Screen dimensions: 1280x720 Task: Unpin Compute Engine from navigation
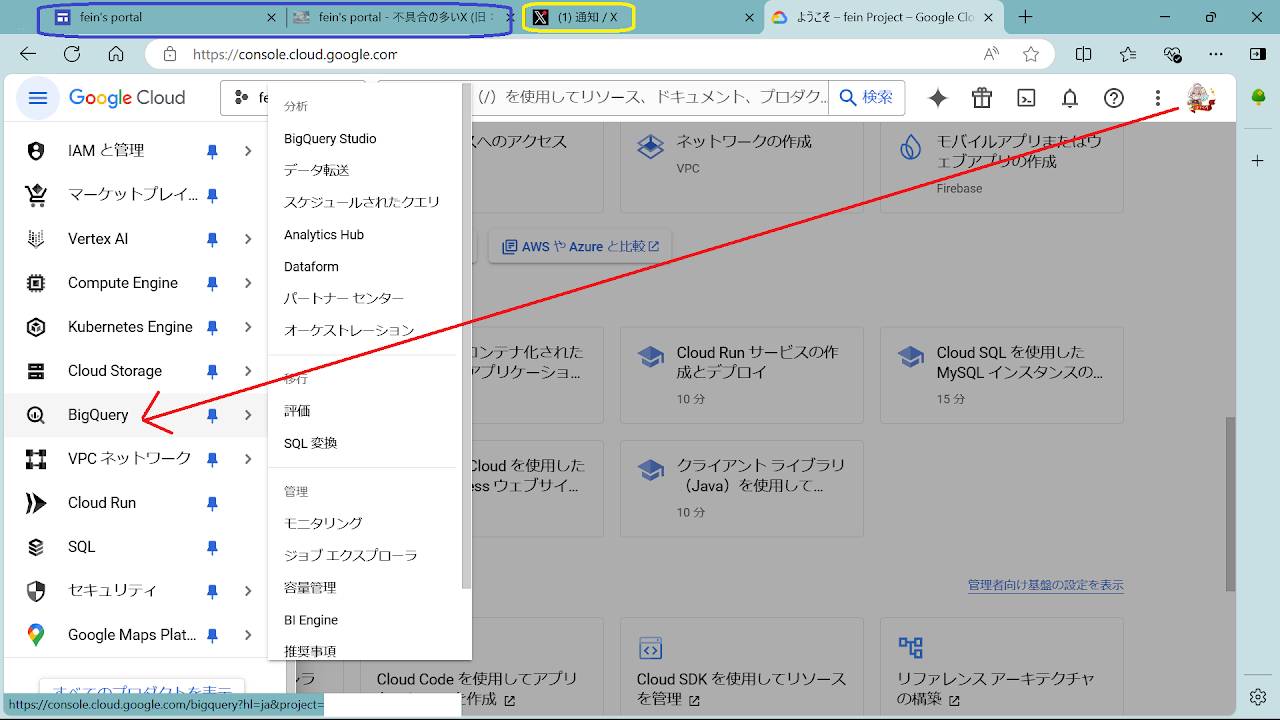point(212,283)
